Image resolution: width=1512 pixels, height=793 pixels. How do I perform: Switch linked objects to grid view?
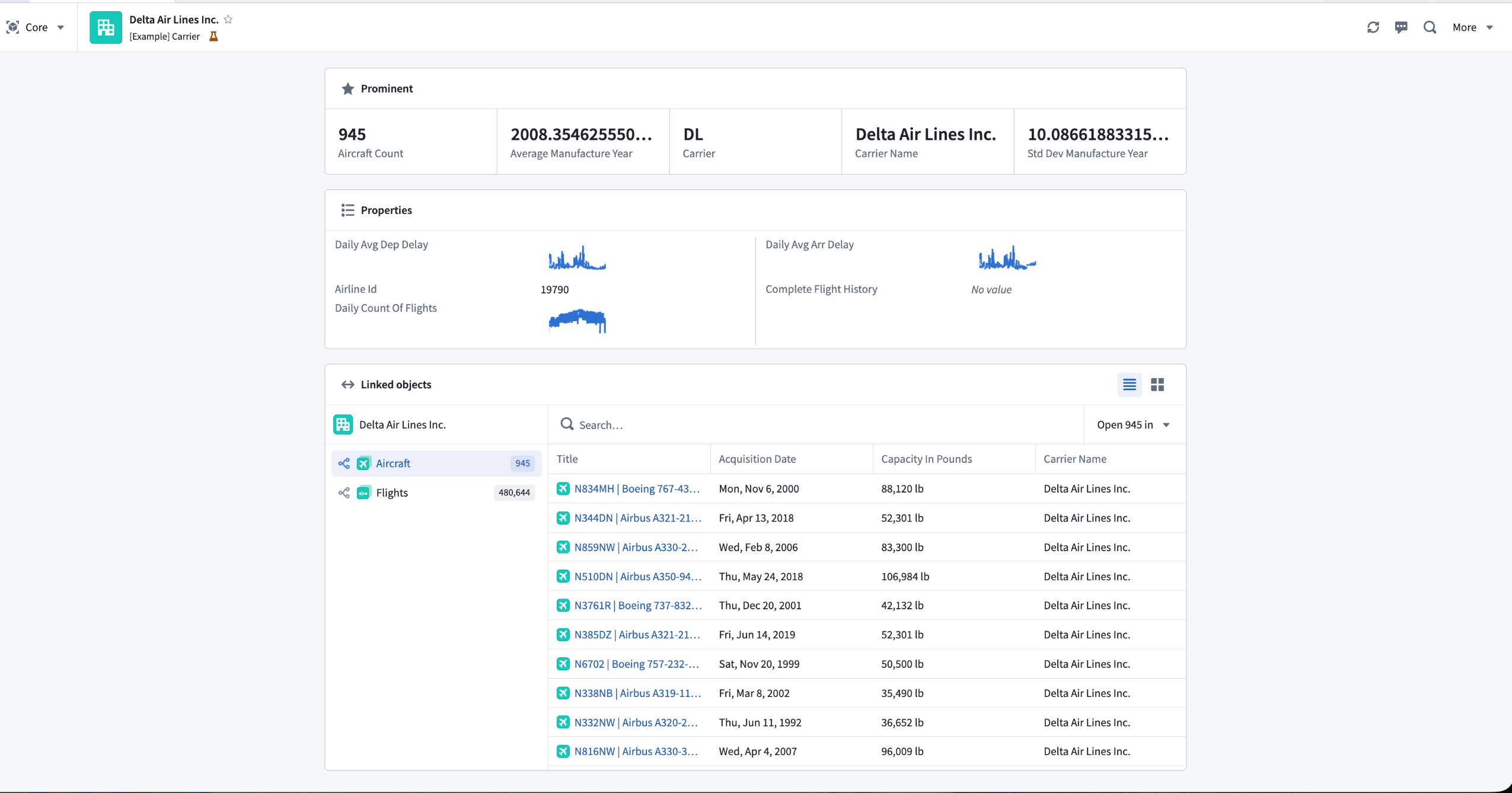[x=1157, y=385]
